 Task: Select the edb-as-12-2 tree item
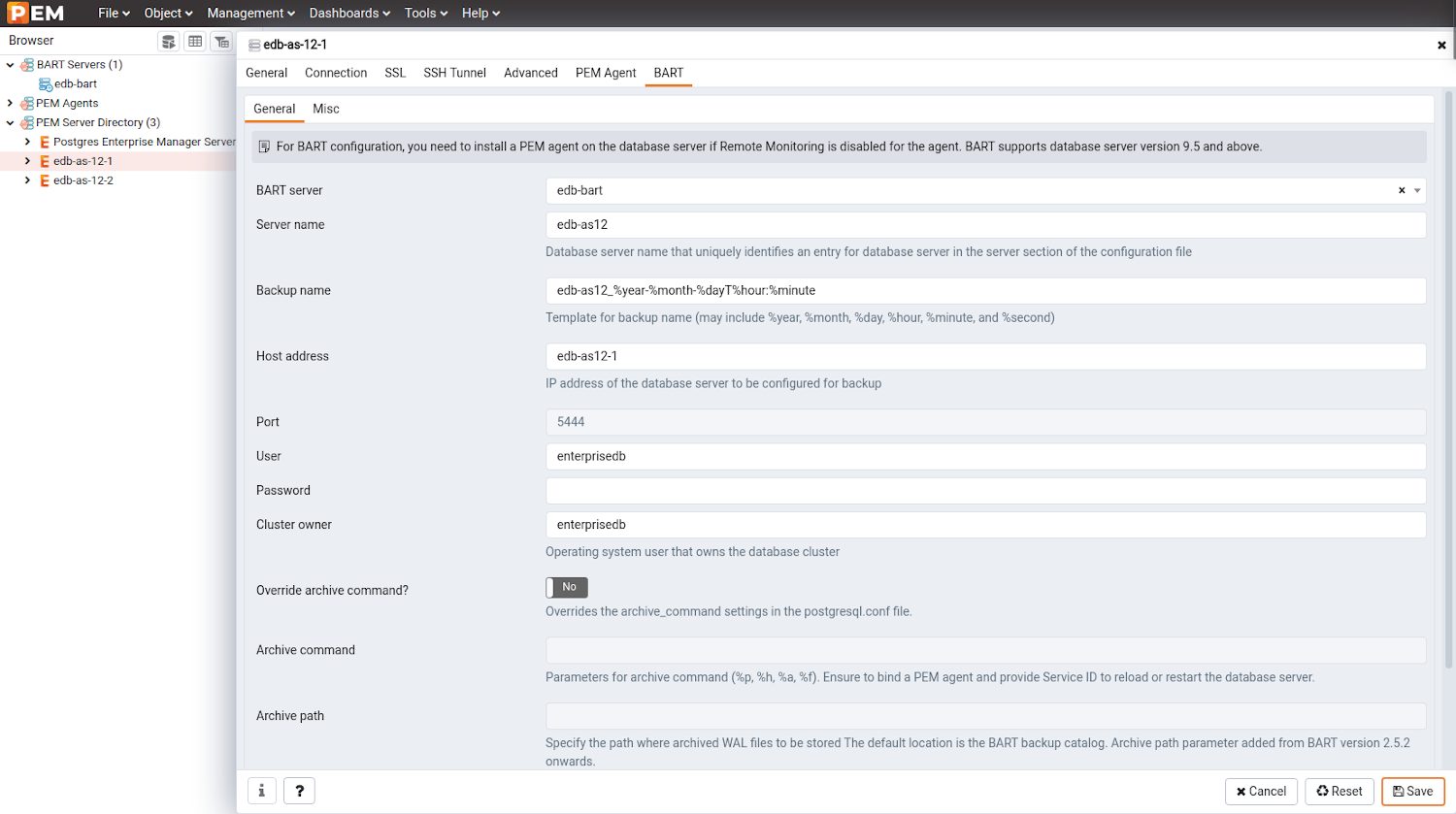tap(83, 181)
